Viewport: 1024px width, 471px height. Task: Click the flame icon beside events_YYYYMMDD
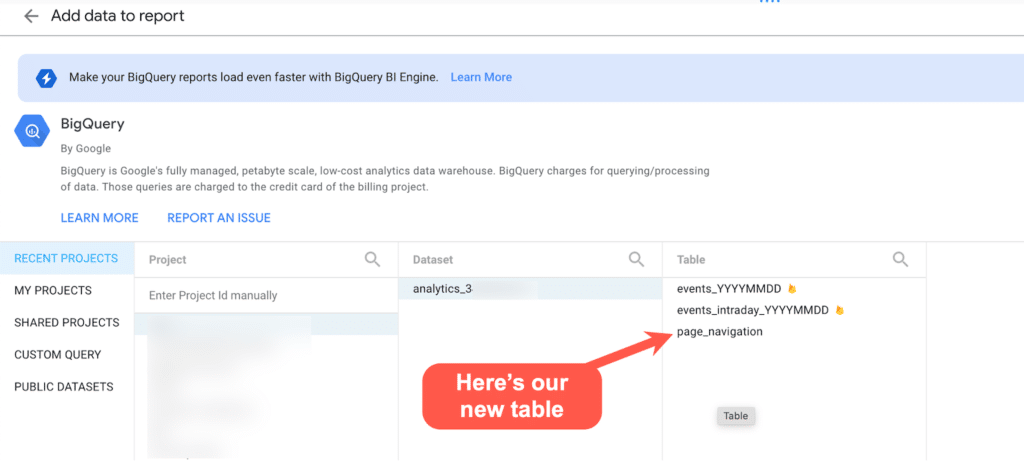point(792,289)
